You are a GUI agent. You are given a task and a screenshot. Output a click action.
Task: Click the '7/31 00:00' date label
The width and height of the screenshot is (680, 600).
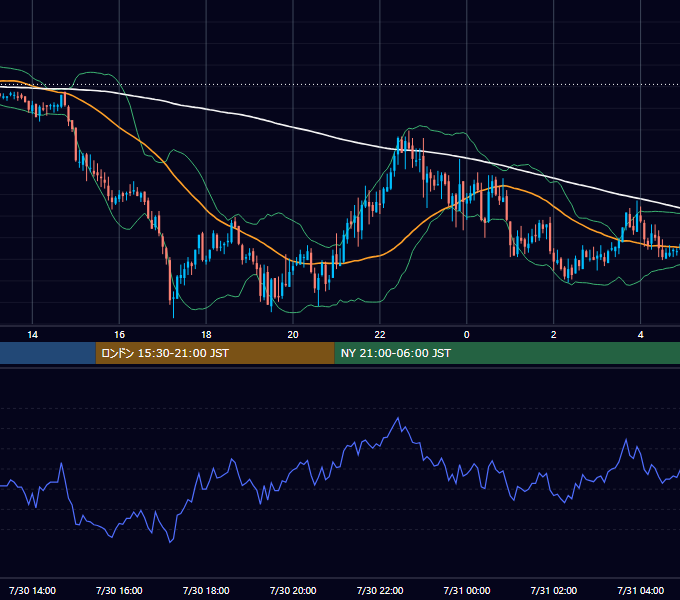click(x=467, y=590)
